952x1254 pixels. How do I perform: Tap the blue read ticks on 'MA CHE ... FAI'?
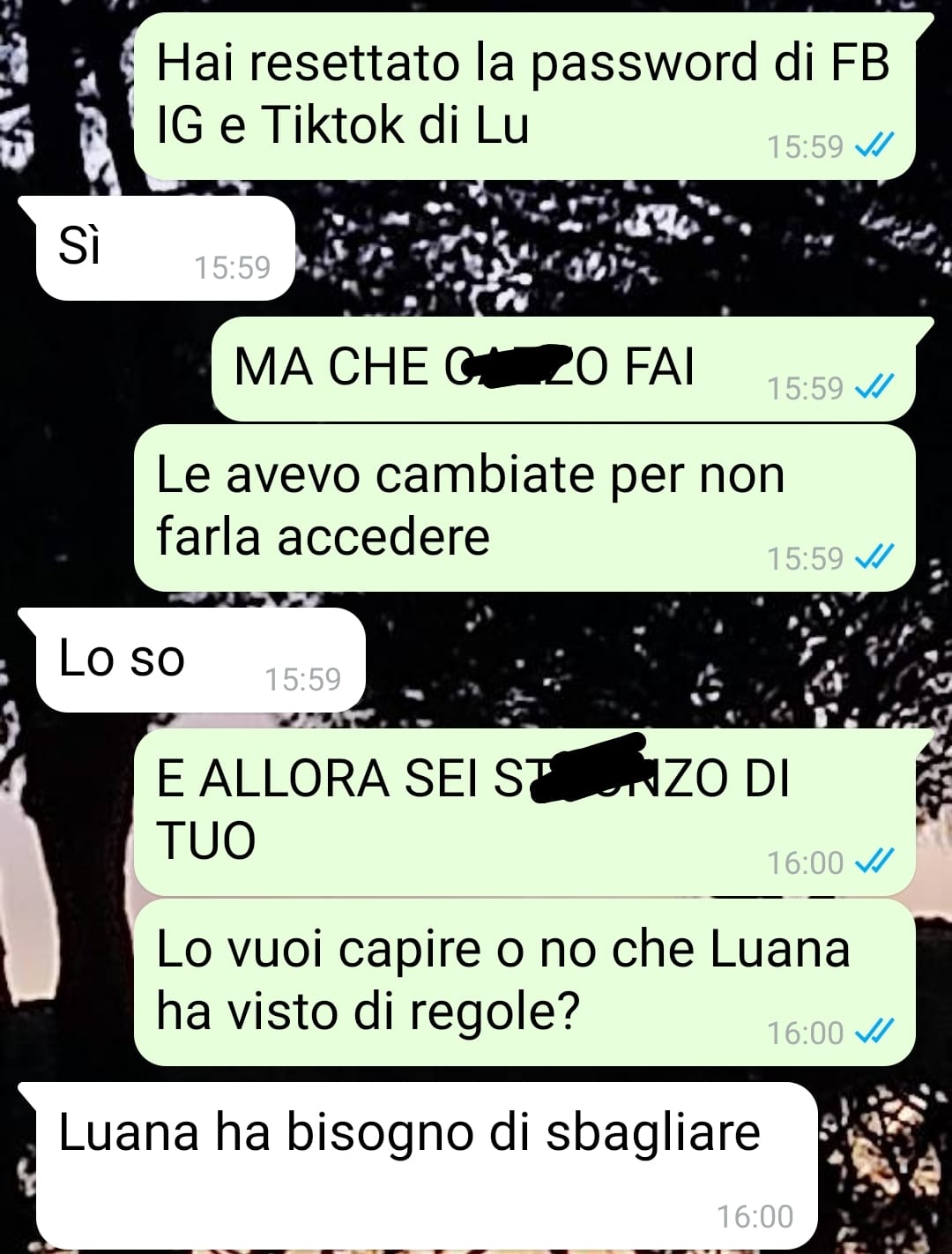875,386
